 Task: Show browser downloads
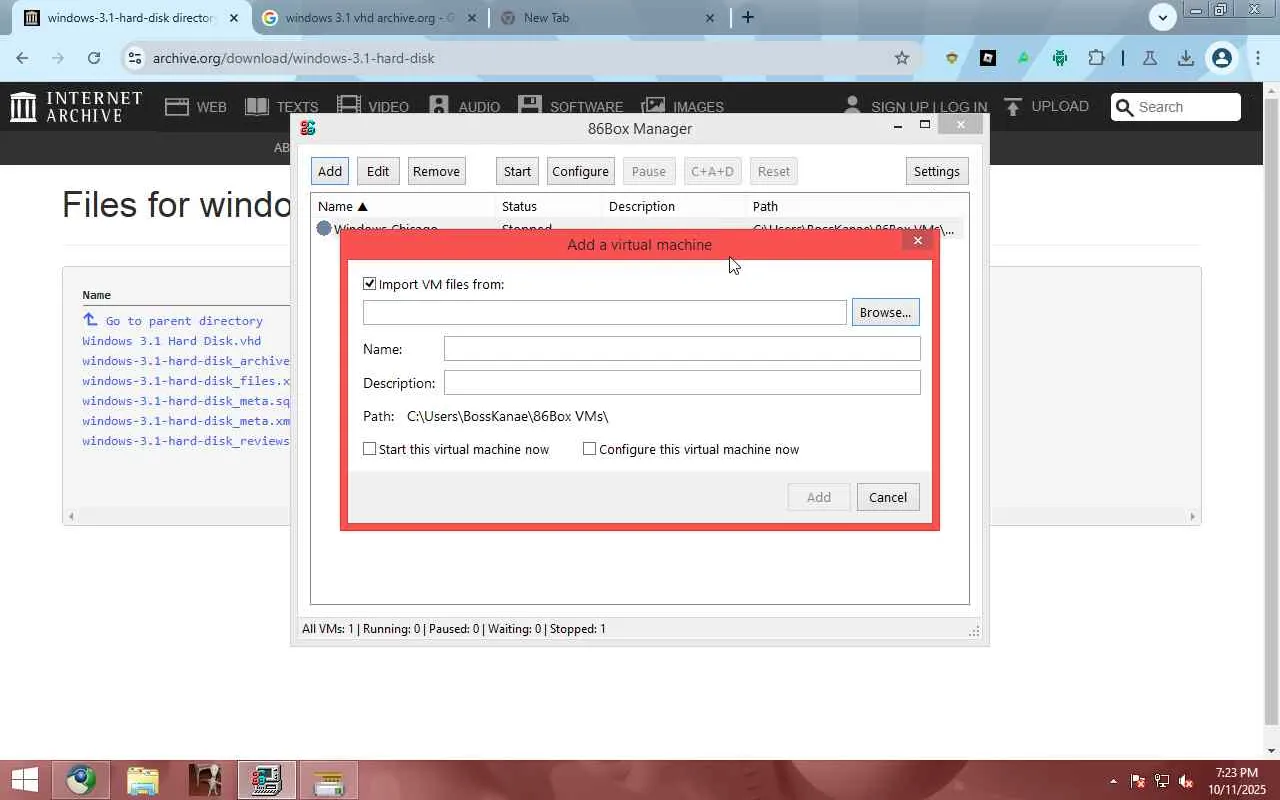pos(1186,58)
